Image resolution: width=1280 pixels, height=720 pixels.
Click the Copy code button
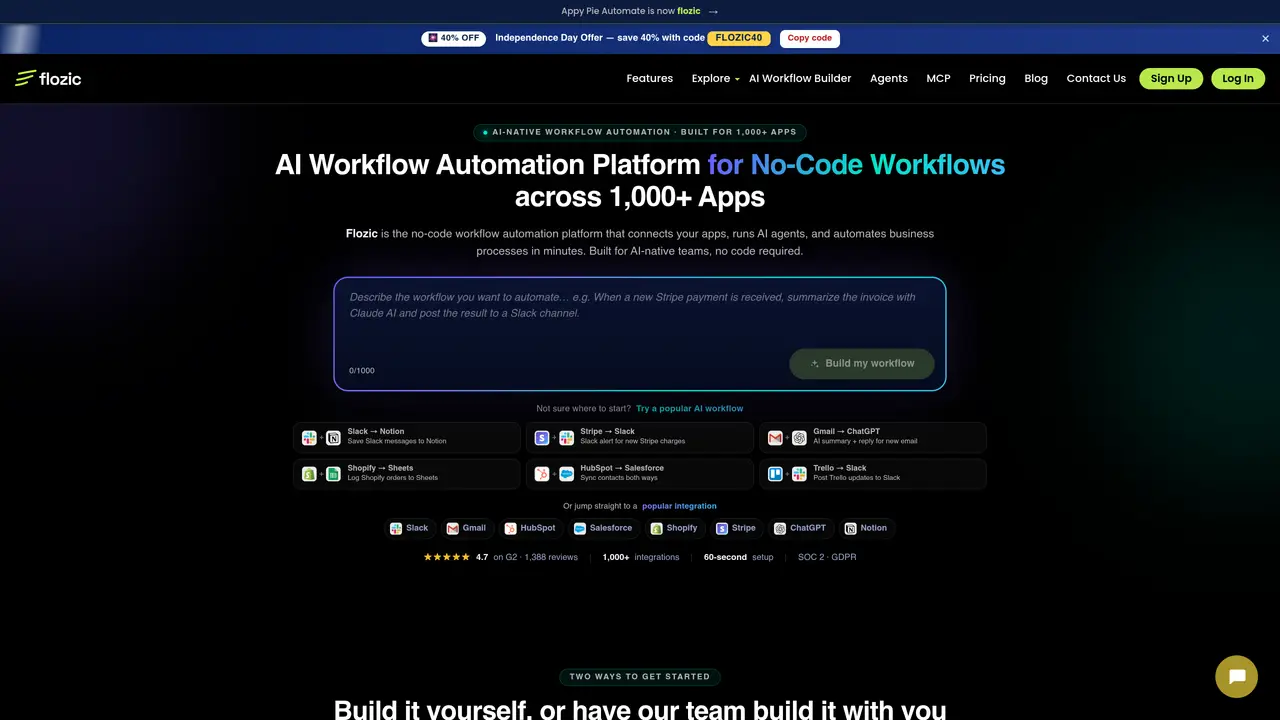[x=810, y=38]
